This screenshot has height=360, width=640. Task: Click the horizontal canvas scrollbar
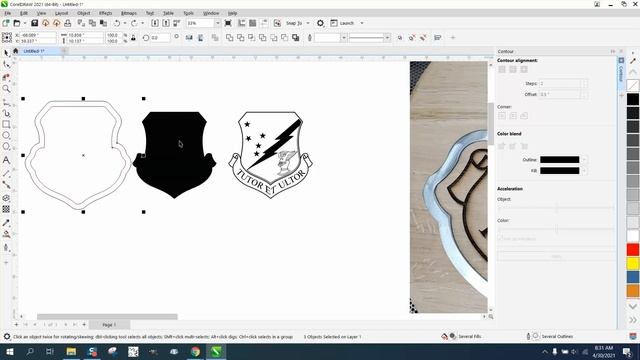[x=107, y=317]
